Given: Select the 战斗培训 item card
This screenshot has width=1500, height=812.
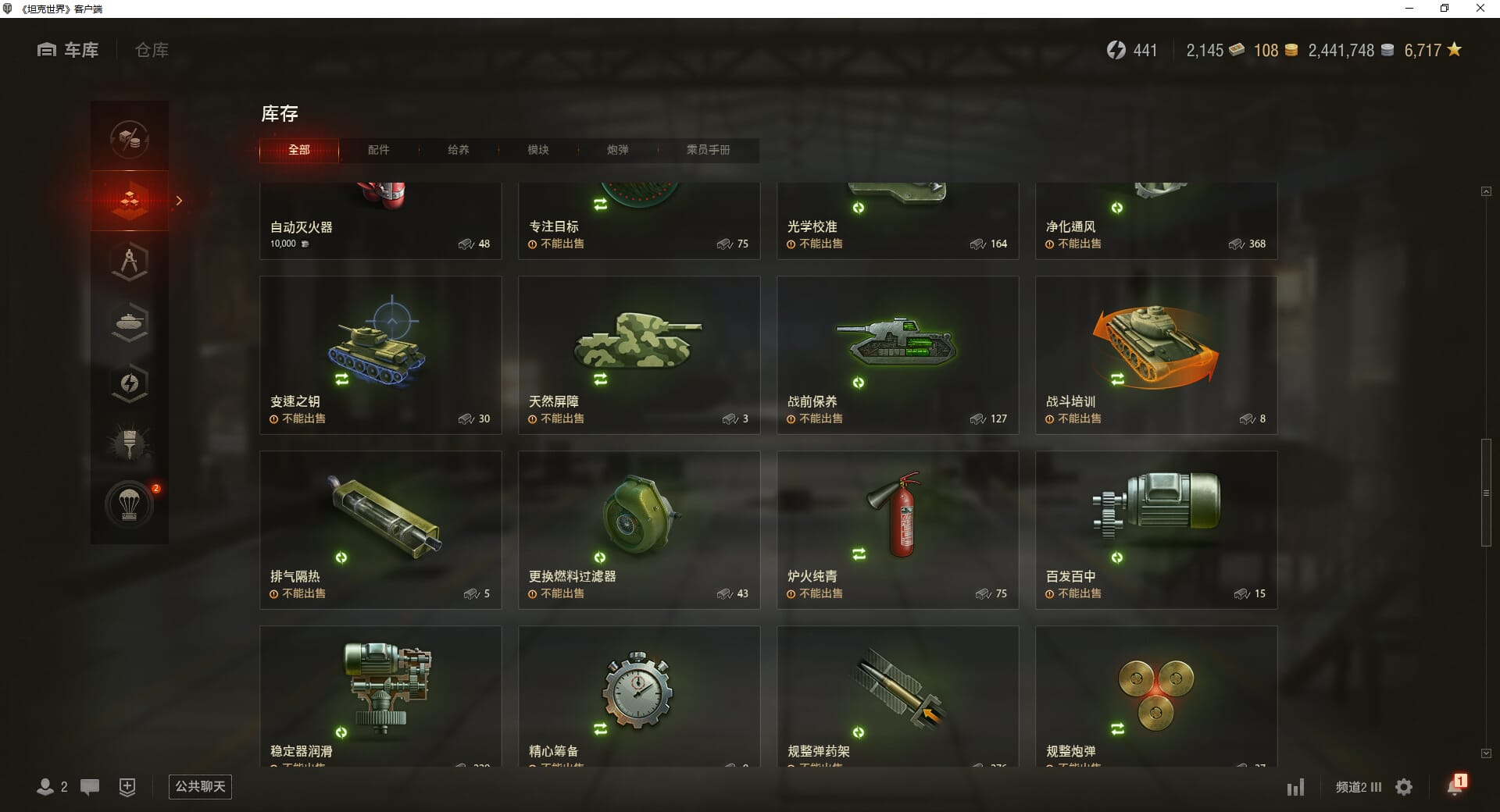Looking at the screenshot, I should click(x=1156, y=355).
